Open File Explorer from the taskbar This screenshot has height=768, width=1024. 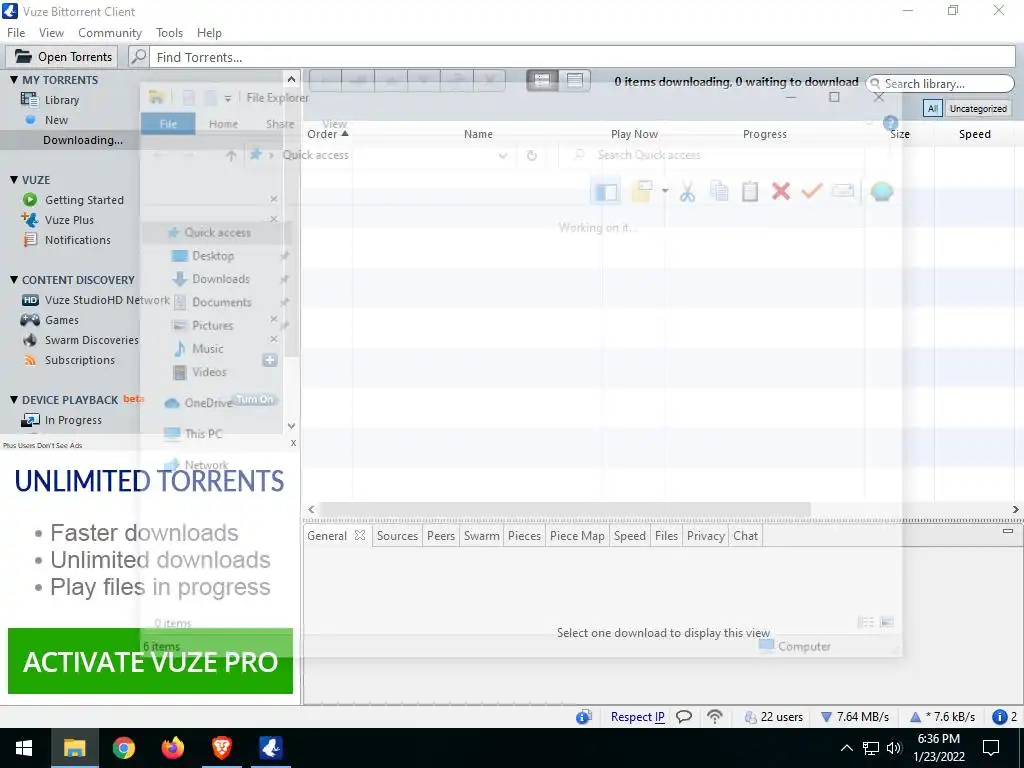pyautogui.click(x=74, y=748)
